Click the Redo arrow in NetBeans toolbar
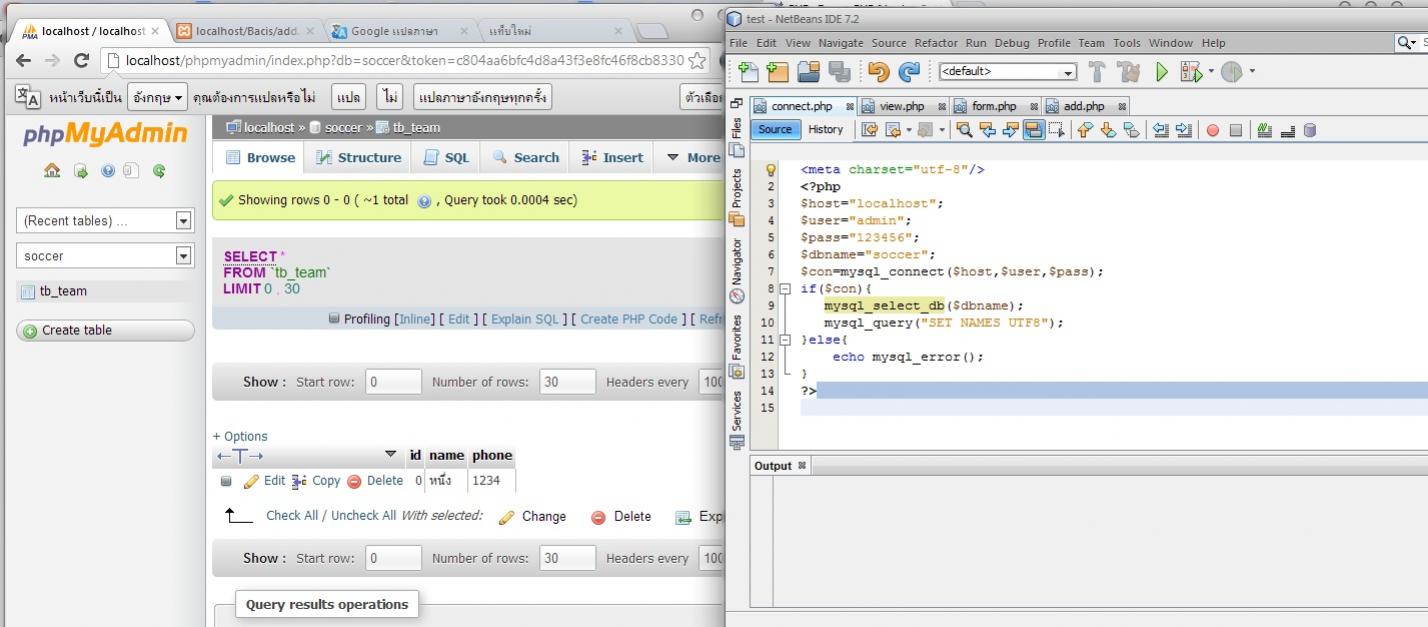1428x627 pixels. click(909, 72)
